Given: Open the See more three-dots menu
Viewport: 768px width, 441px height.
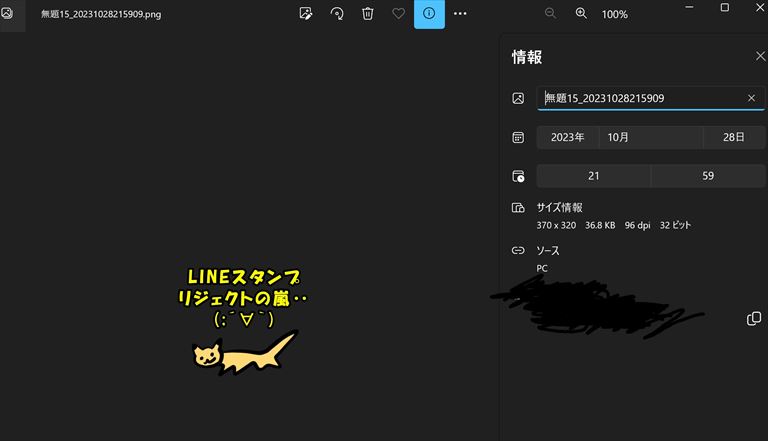Looking at the screenshot, I should (x=460, y=14).
